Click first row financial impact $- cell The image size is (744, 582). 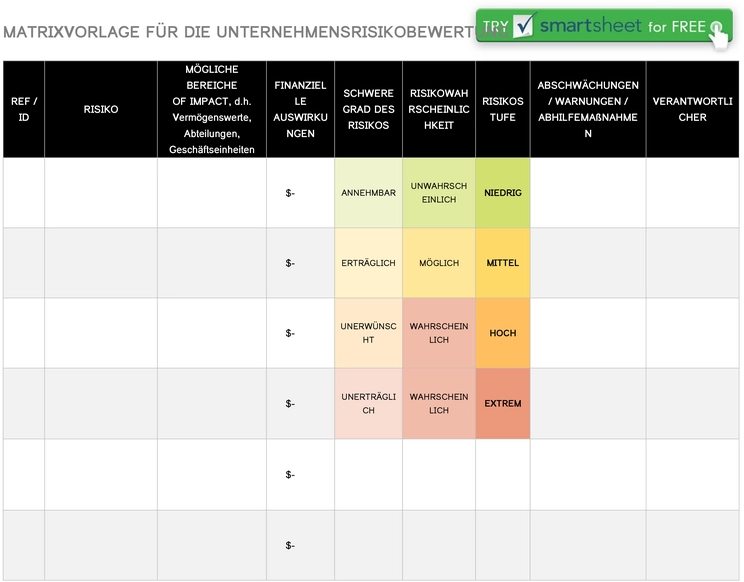pos(300,193)
